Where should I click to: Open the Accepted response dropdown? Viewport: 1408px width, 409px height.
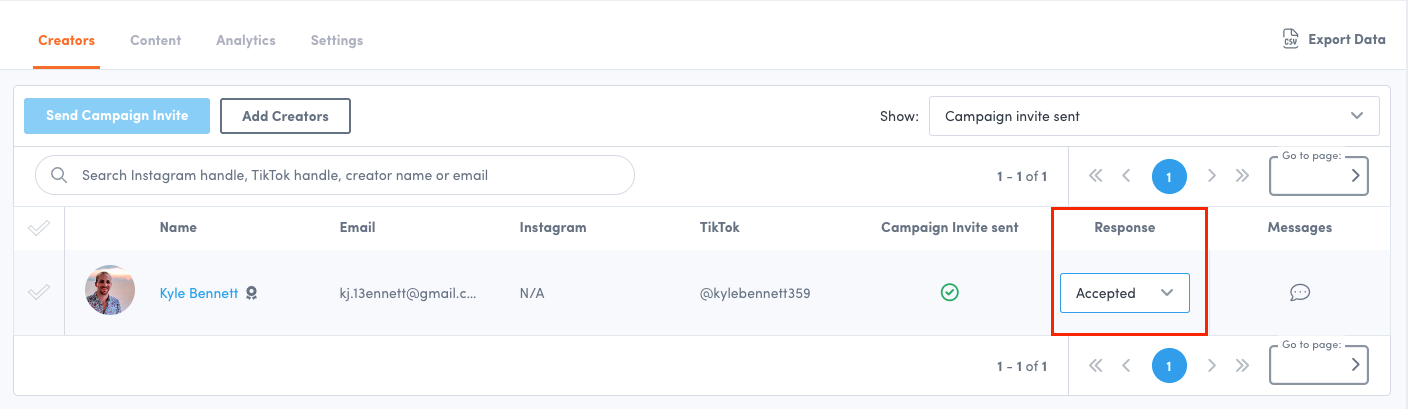click(1124, 293)
